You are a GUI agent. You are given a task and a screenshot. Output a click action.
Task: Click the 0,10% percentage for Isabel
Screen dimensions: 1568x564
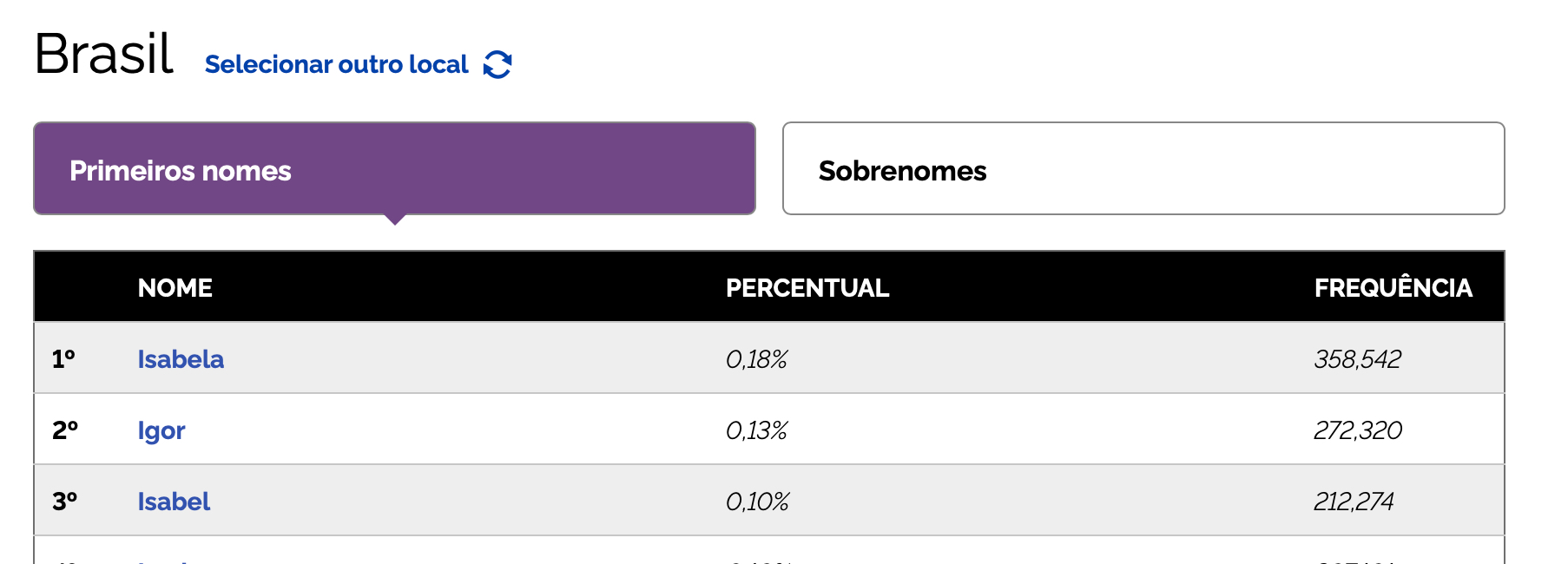tap(757, 502)
